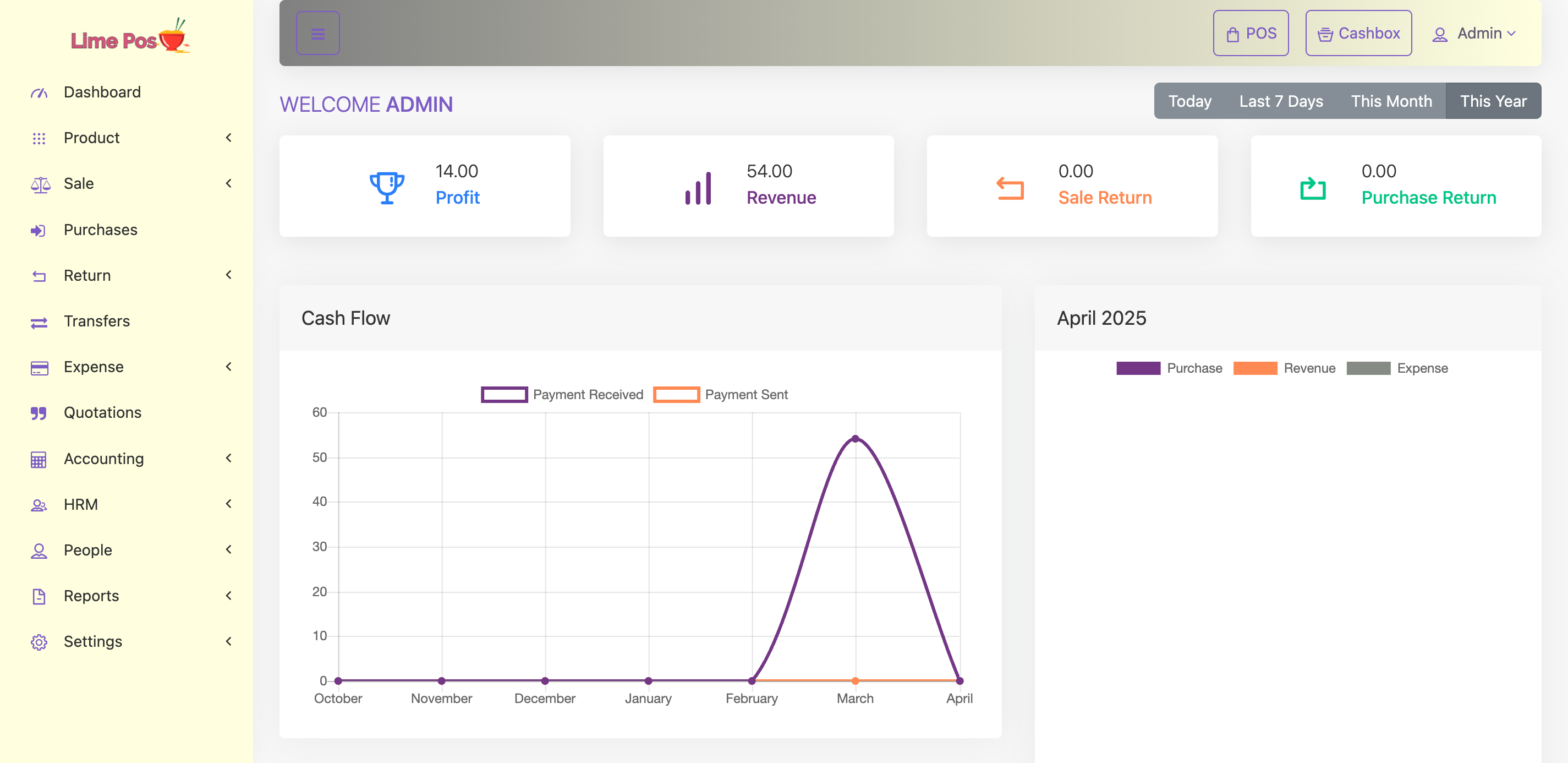Toggle Payment Sent series in legend
This screenshot has width=1568, height=763.
point(721,395)
